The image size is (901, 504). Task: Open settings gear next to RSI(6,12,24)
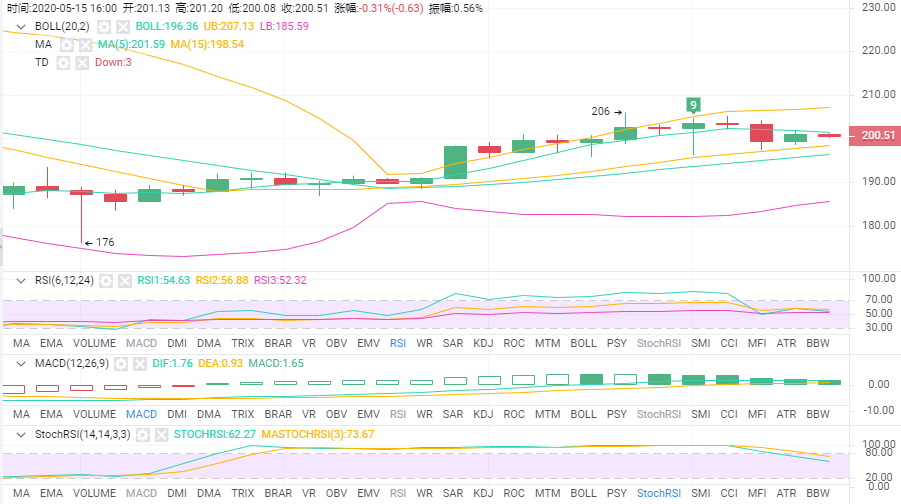[x=107, y=281]
